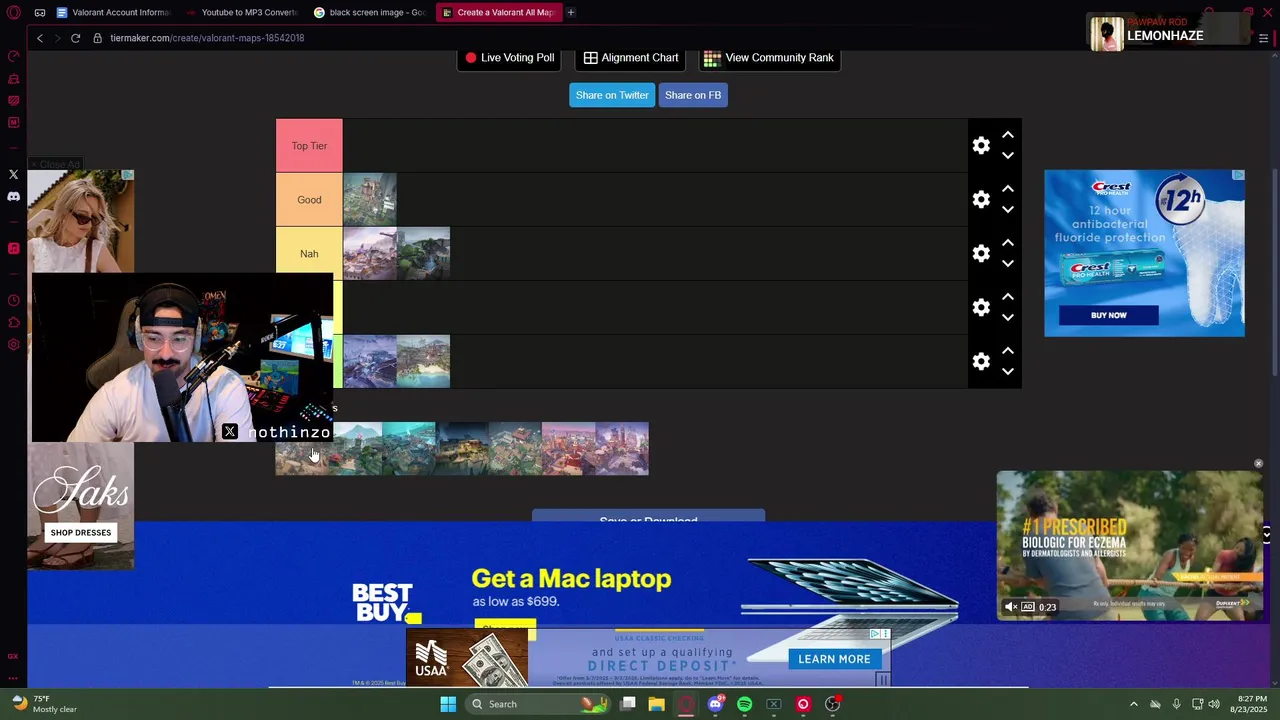Move Nah row down
This screenshot has height=720, width=1280.
1008,264
